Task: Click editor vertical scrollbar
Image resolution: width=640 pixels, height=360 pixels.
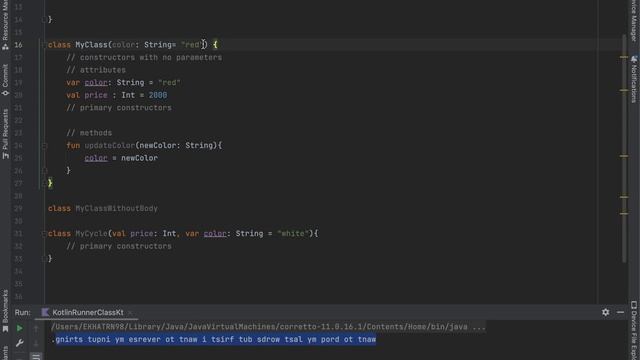Action: click(x=624, y=149)
